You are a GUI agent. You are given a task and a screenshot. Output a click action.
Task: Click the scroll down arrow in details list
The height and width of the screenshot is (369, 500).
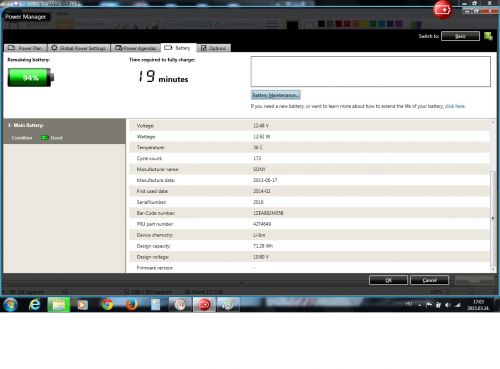pyautogui.click(x=493, y=268)
